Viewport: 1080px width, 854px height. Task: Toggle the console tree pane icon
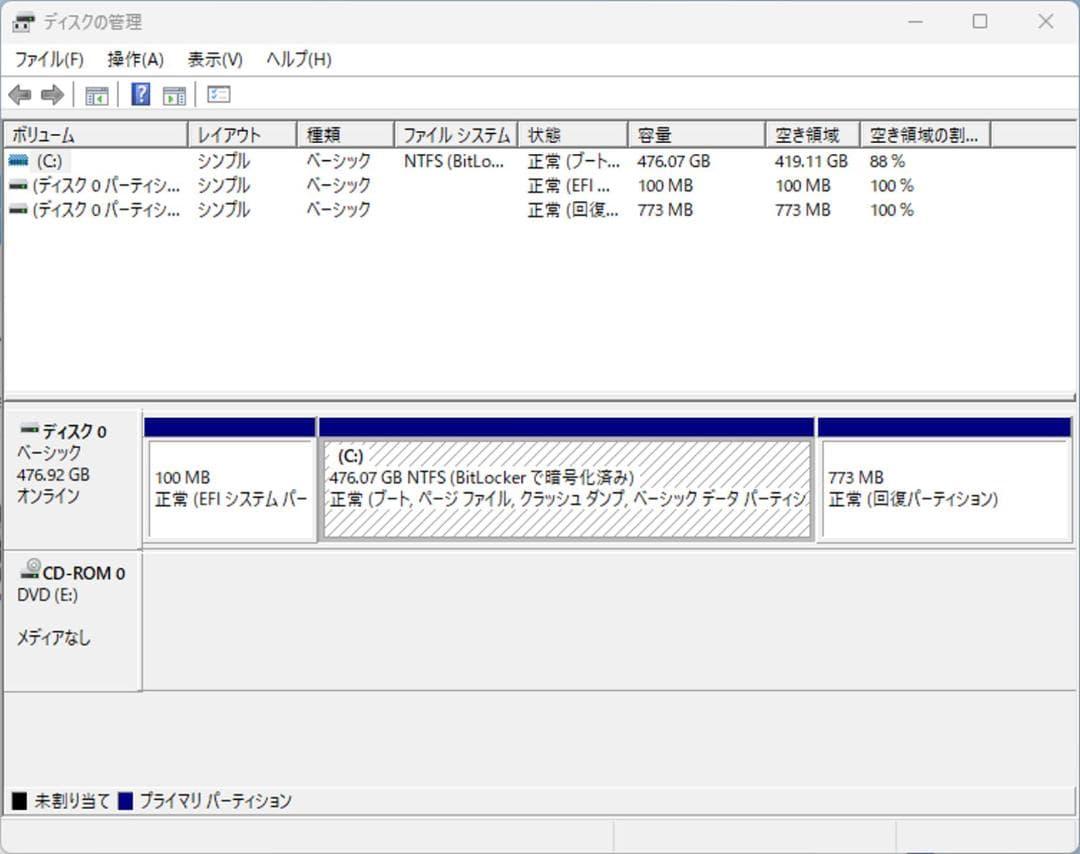(96, 94)
